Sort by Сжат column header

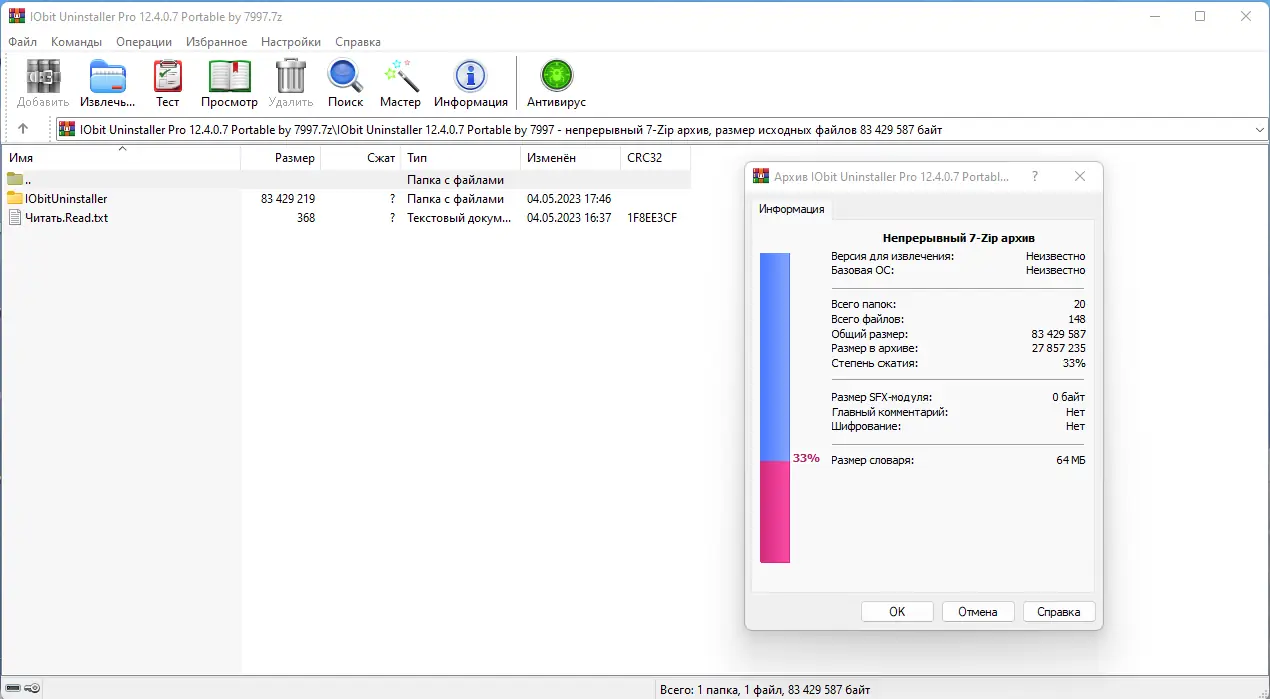(361, 158)
